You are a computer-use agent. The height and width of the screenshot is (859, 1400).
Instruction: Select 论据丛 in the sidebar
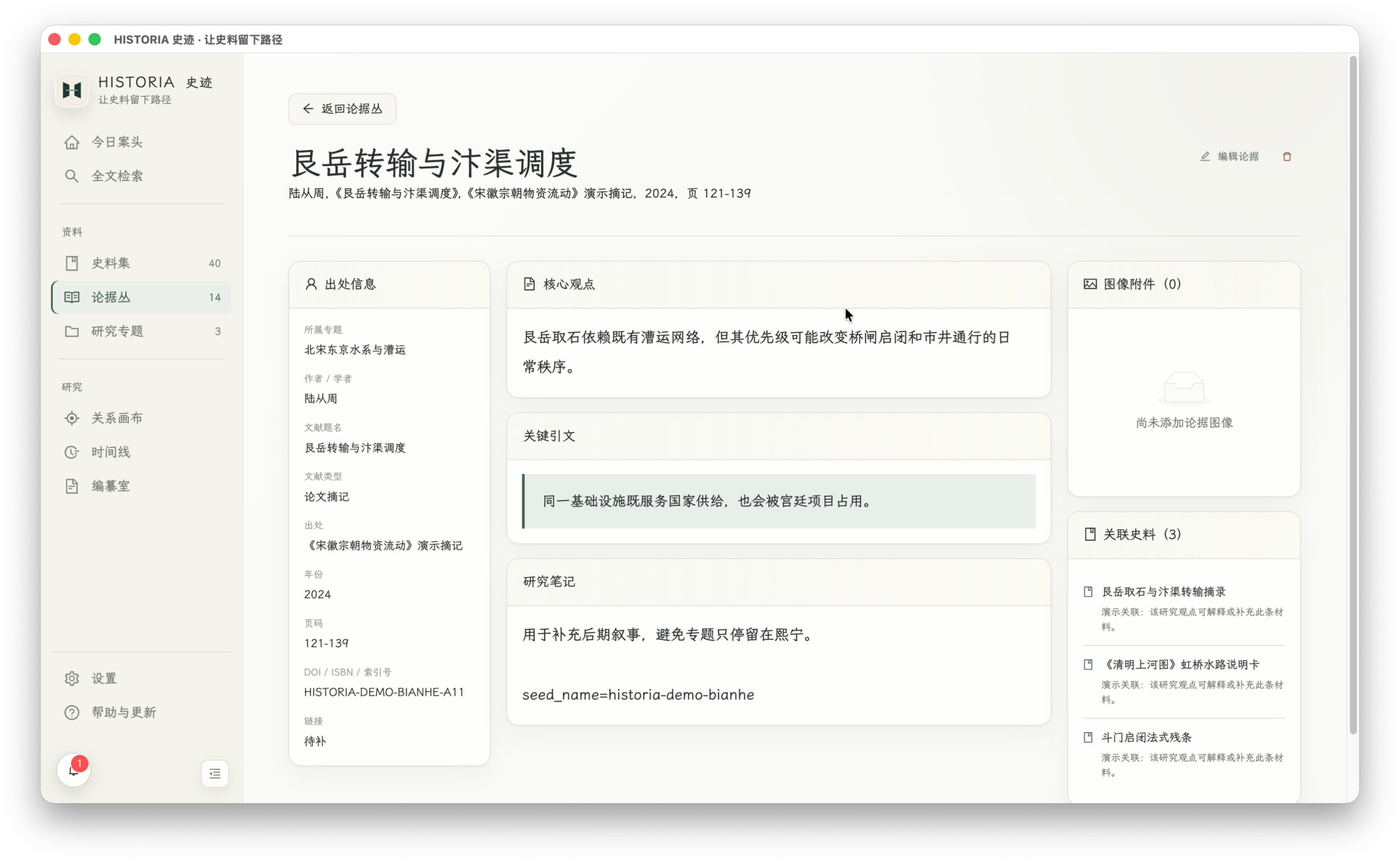141,297
